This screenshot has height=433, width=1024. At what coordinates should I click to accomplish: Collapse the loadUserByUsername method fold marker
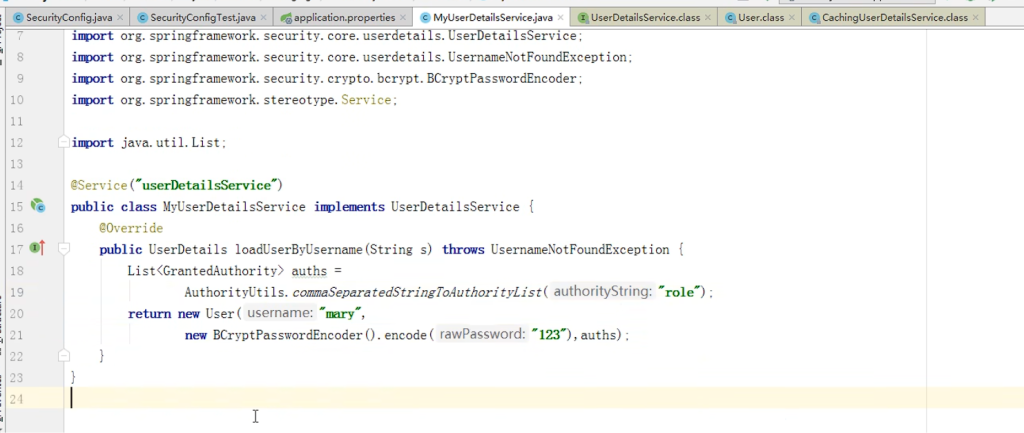[62, 249]
